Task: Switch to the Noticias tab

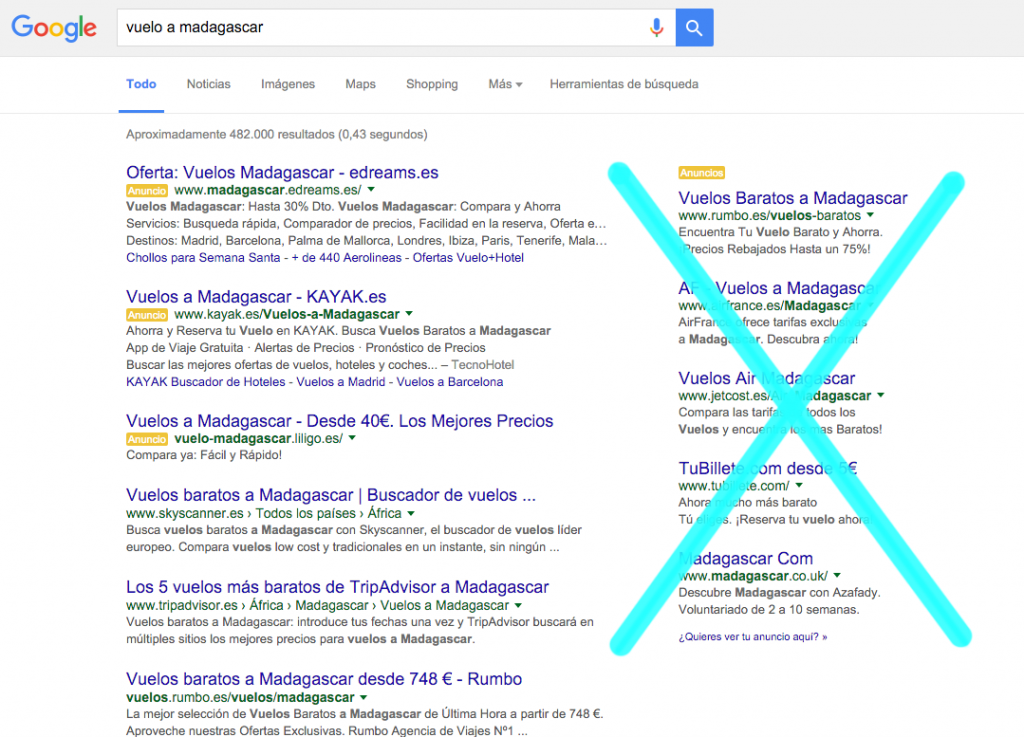Action: tap(208, 84)
